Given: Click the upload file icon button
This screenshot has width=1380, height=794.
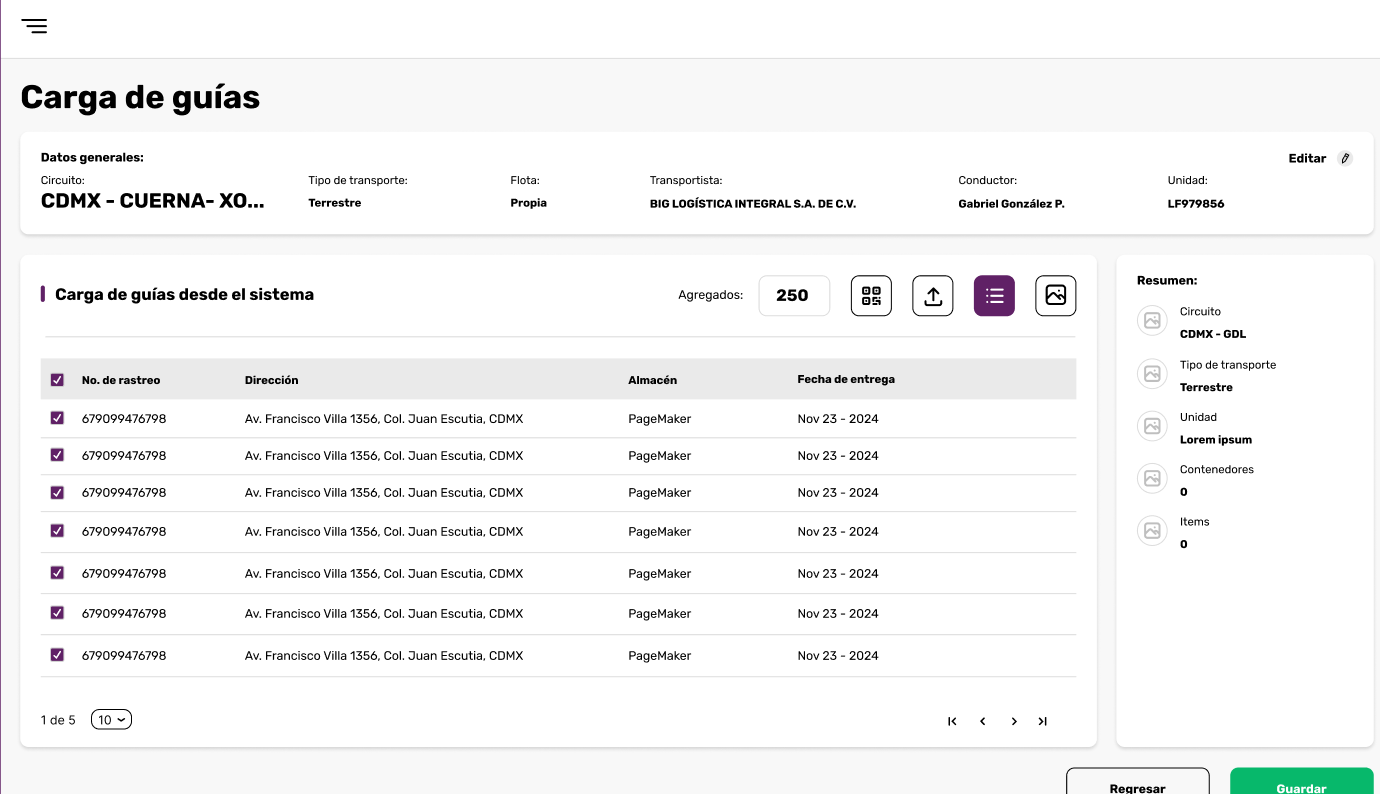Looking at the screenshot, I should [933, 296].
